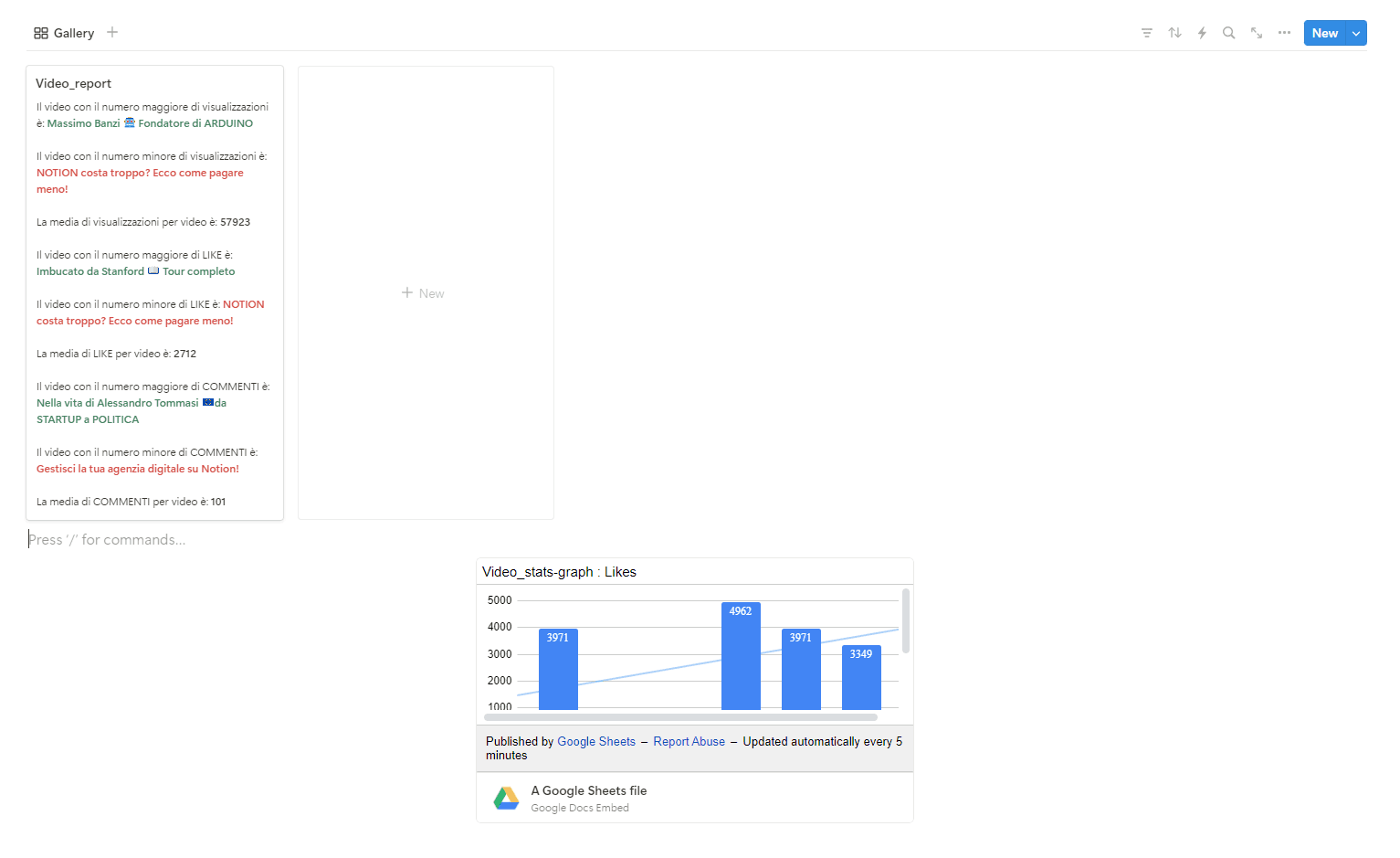Add a new view with plus icon

click(112, 32)
